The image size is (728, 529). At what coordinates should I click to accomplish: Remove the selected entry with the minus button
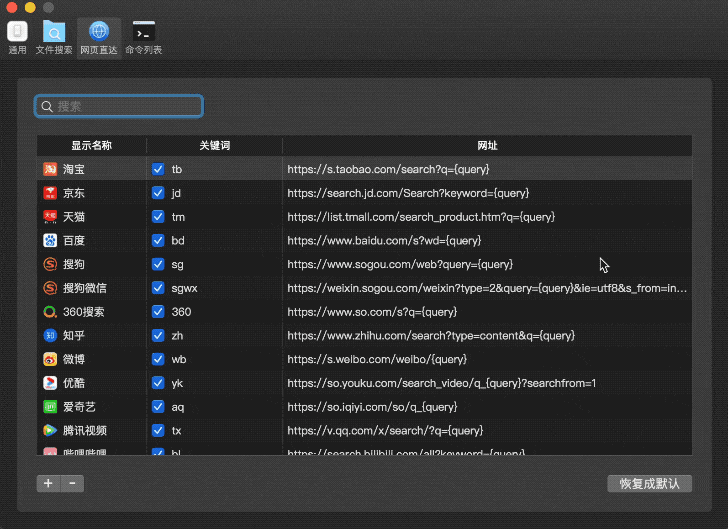click(x=72, y=483)
